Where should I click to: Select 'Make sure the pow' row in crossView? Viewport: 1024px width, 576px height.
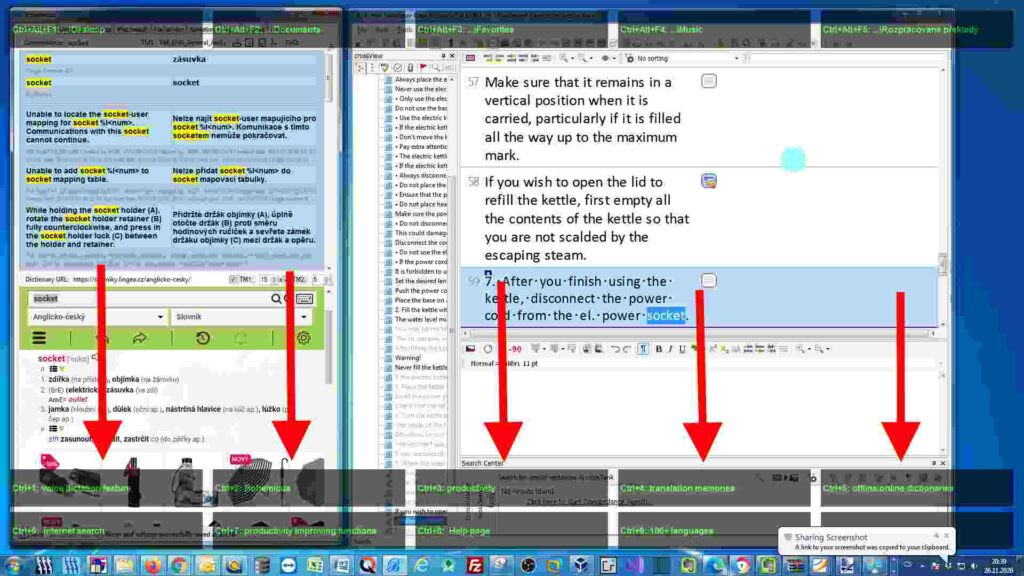[x=421, y=214]
